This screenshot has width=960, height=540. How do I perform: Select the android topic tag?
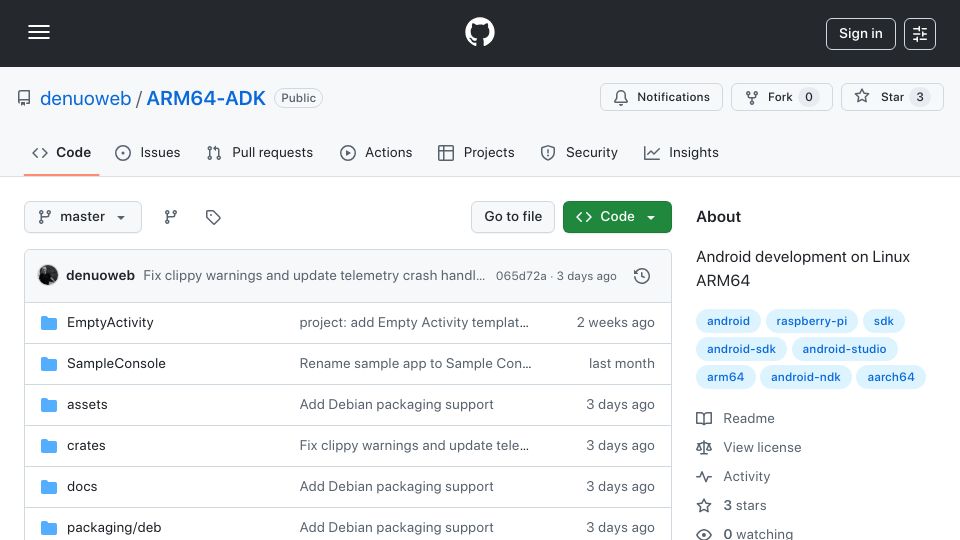click(728, 321)
